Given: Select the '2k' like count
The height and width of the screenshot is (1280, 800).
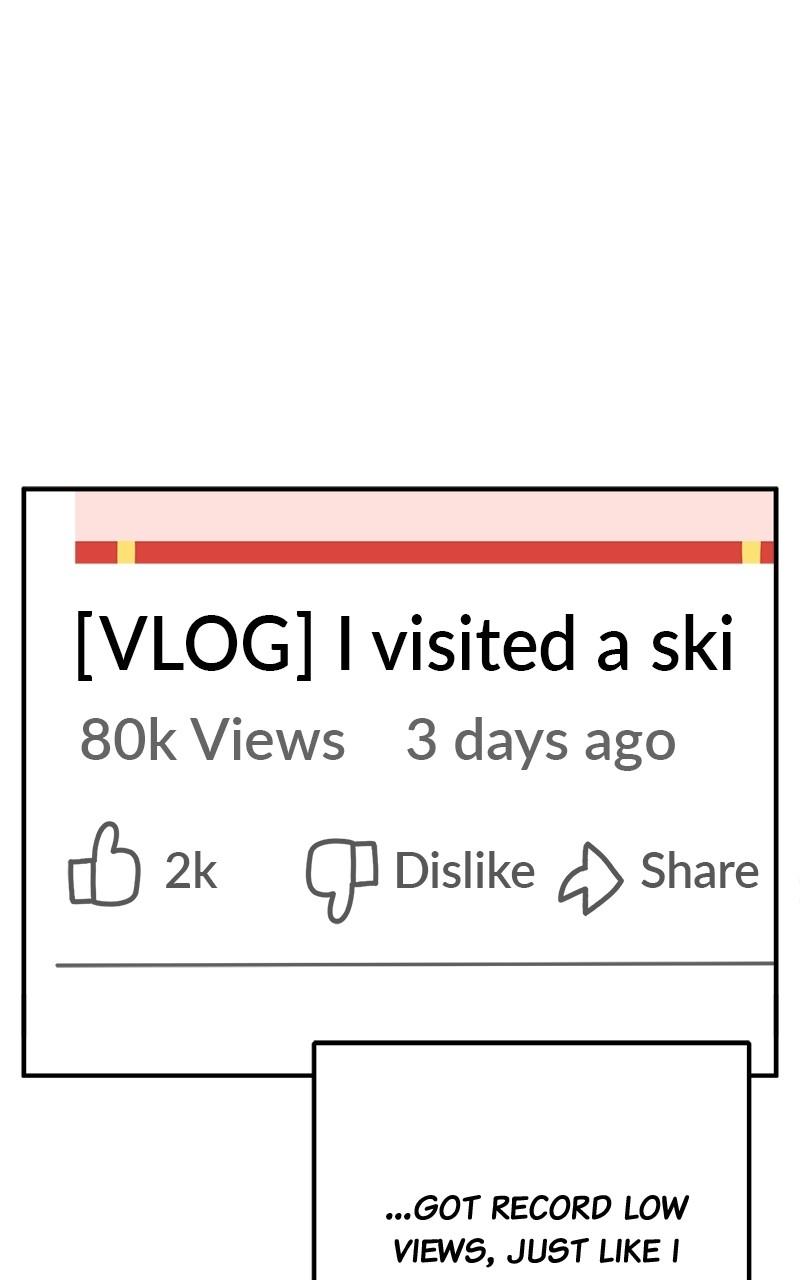Looking at the screenshot, I should pos(191,871).
